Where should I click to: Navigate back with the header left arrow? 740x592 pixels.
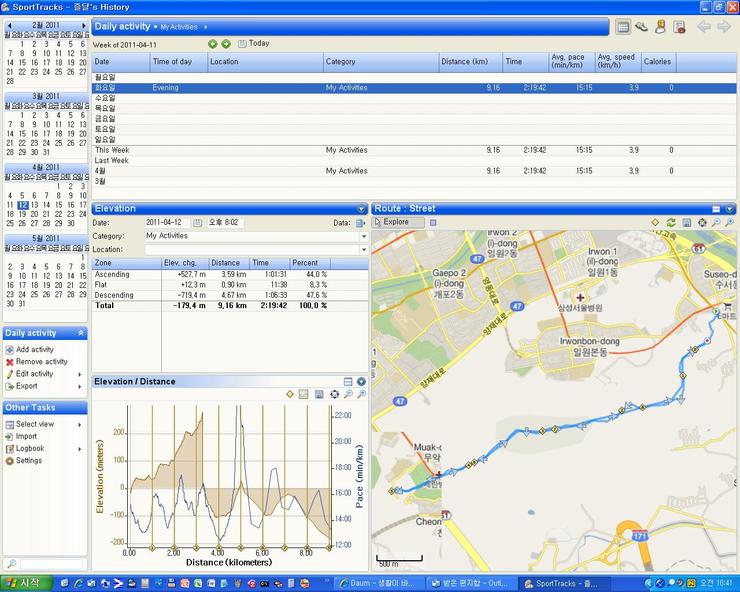pyautogui.click(x=704, y=27)
